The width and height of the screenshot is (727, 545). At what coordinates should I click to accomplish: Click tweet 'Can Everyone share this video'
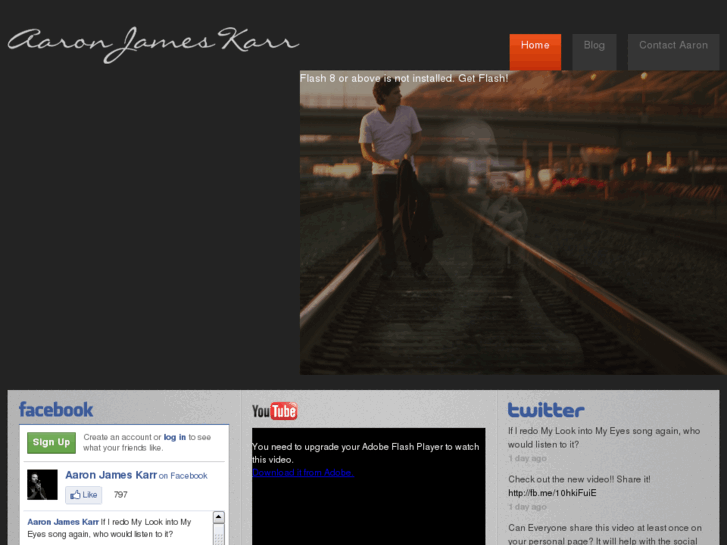coord(605,534)
